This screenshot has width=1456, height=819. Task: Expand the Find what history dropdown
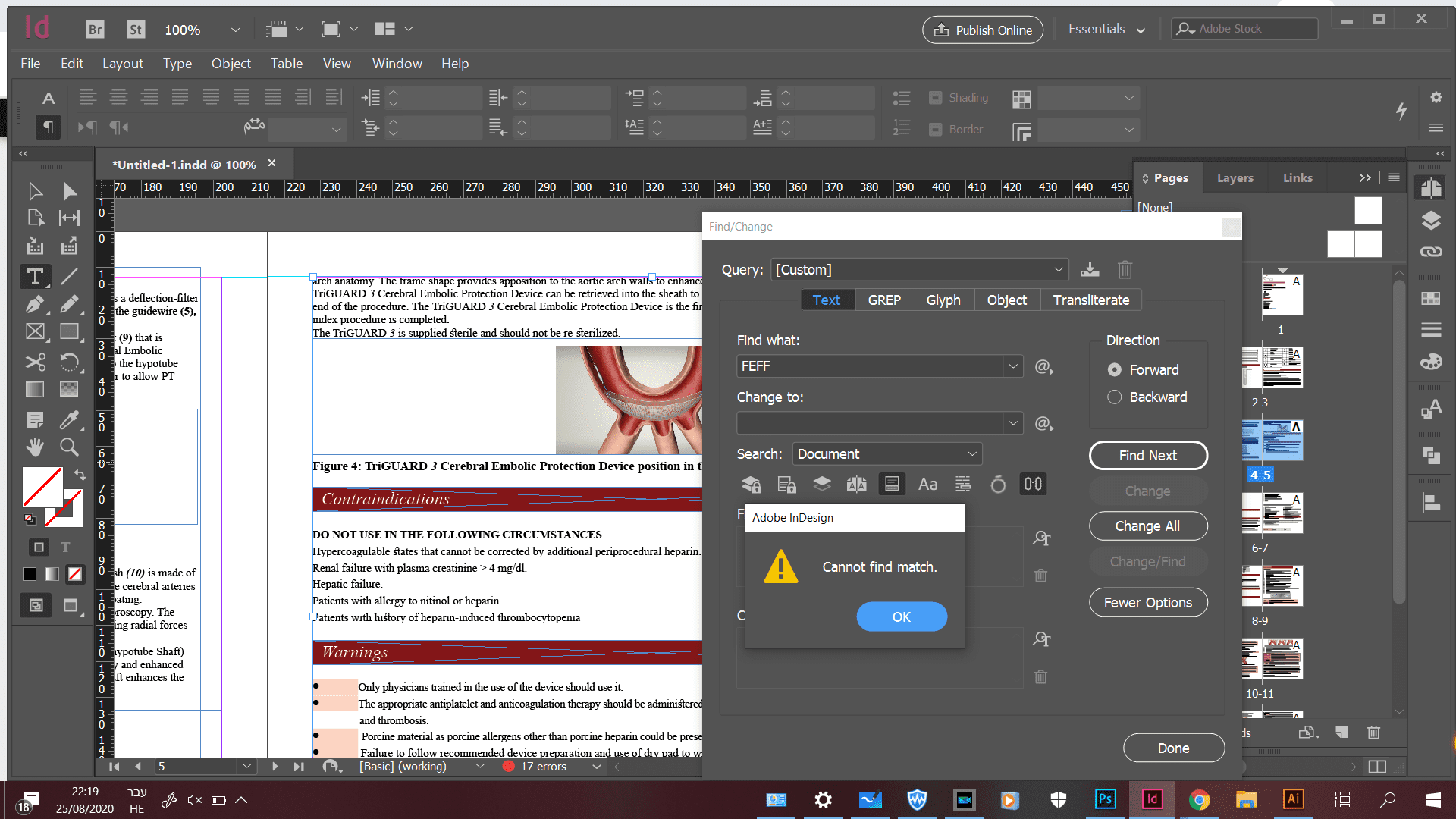click(x=1012, y=366)
